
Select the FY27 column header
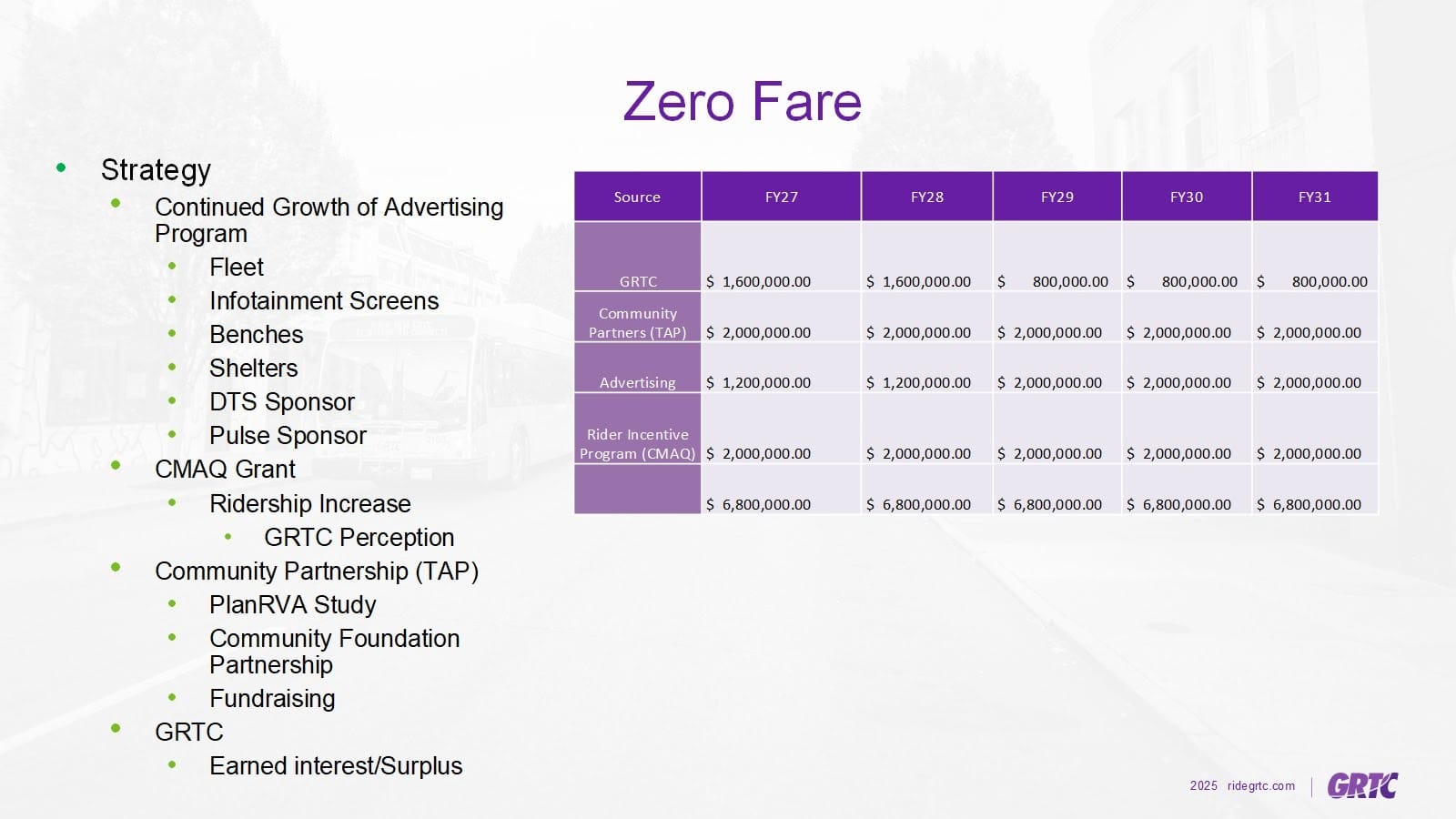pos(781,197)
